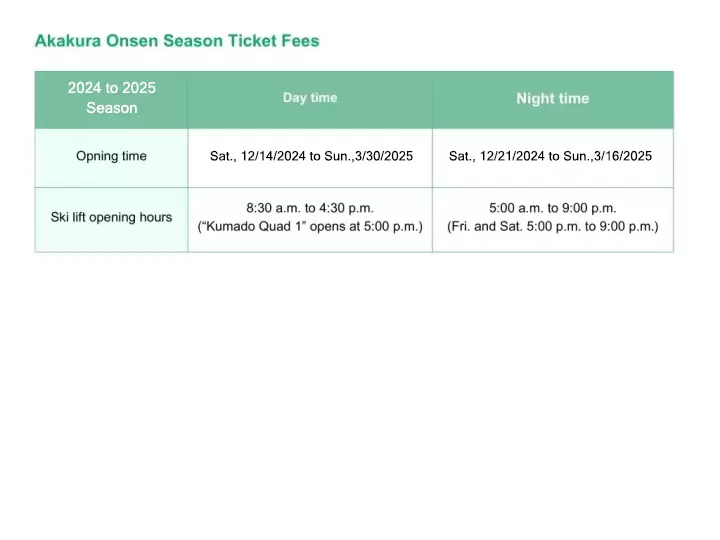
Task: Click the Akakura Onsen Season Ticket Fees title
Action: point(177,41)
